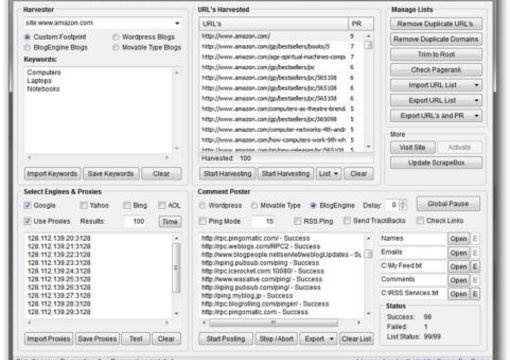Open the footprint dropdown showing site:www.amazon.com

177,23
